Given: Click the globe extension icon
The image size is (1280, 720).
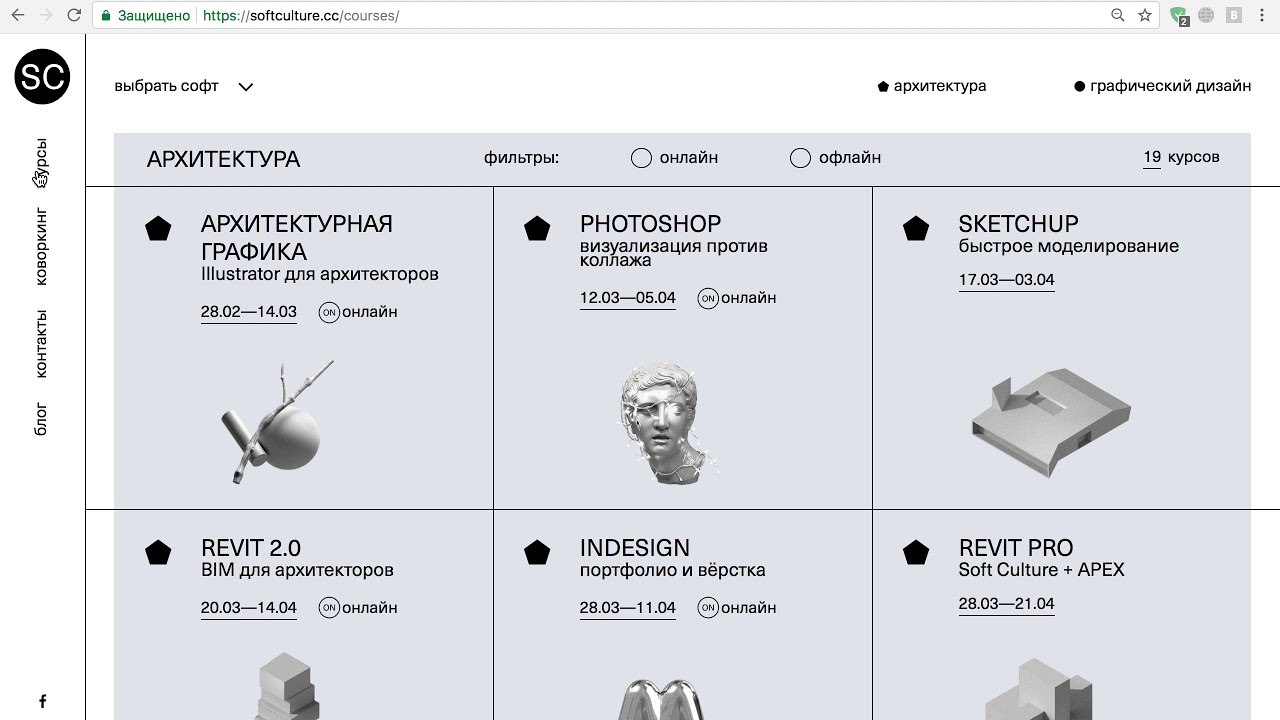Looking at the screenshot, I should point(1207,16).
